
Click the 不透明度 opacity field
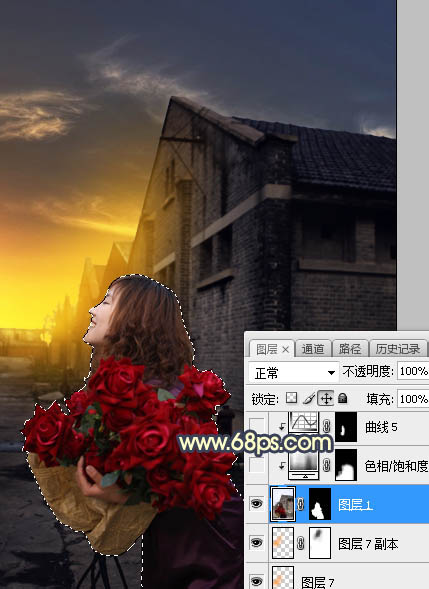(x=413, y=372)
